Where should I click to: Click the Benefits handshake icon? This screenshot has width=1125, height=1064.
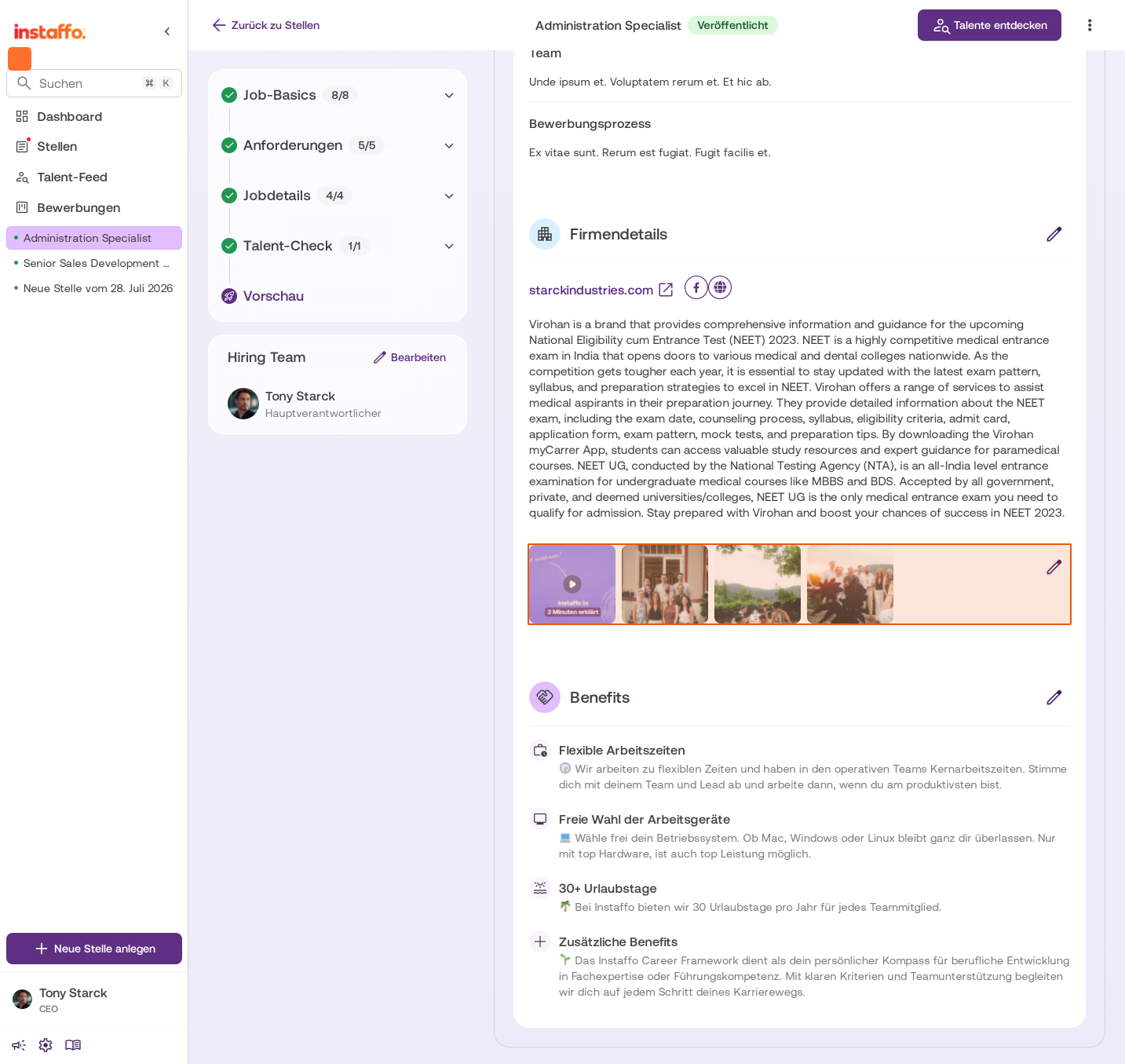tap(545, 697)
